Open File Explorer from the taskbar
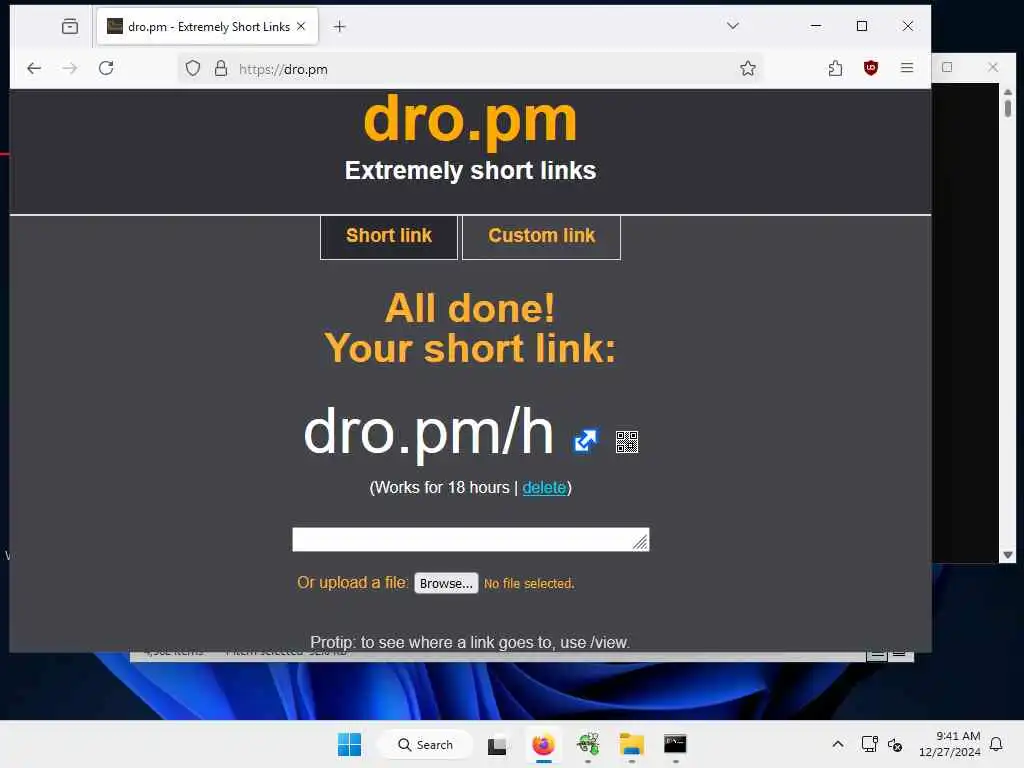 632,744
